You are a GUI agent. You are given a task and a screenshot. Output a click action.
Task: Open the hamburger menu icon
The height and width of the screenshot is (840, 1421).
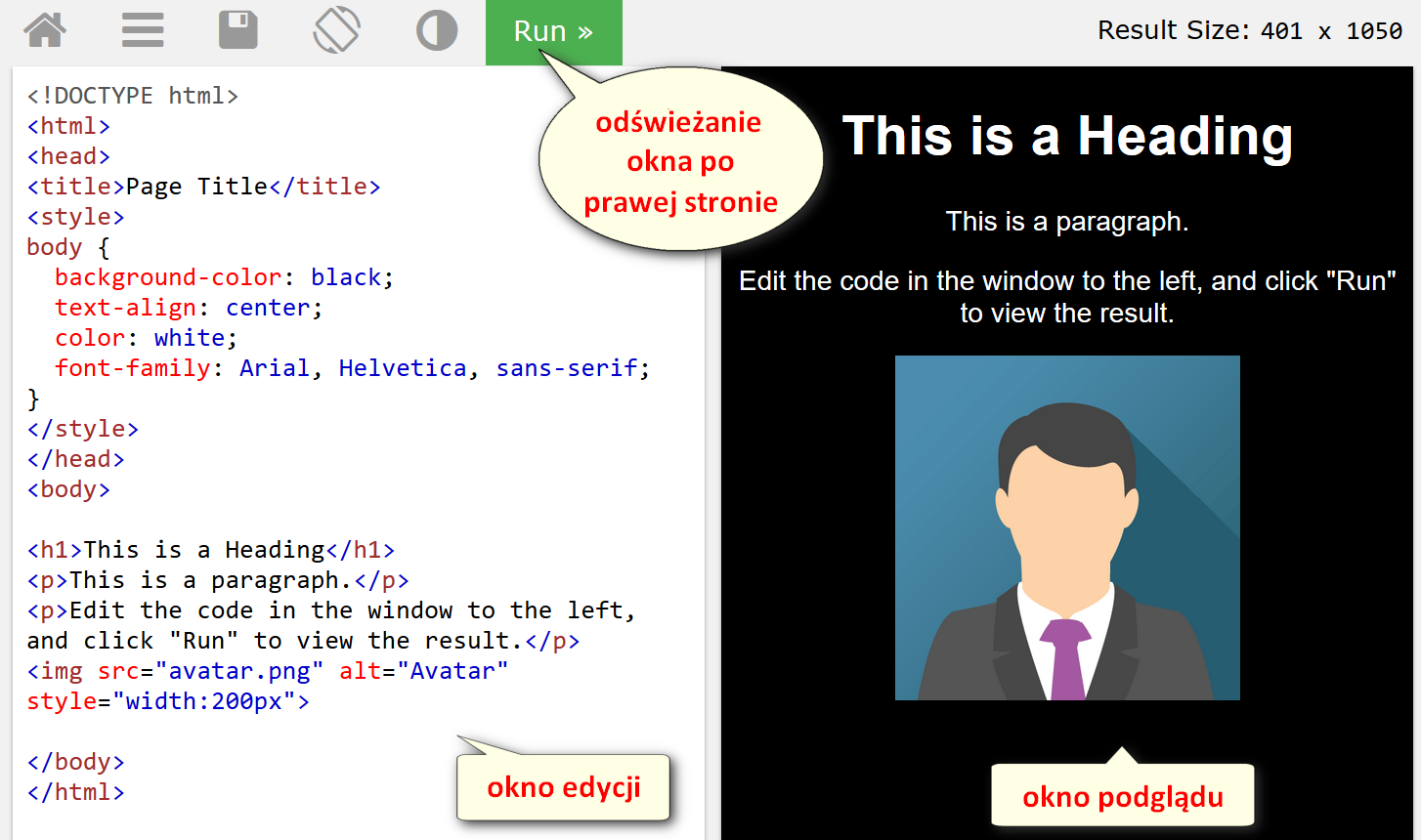(x=143, y=30)
